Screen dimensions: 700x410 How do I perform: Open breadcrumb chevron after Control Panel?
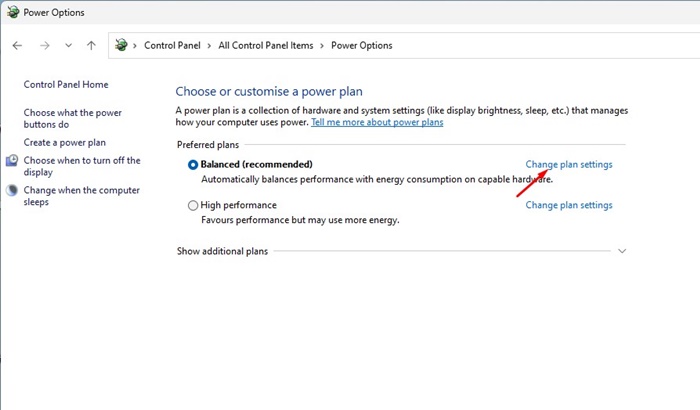click(x=209, y=45)
